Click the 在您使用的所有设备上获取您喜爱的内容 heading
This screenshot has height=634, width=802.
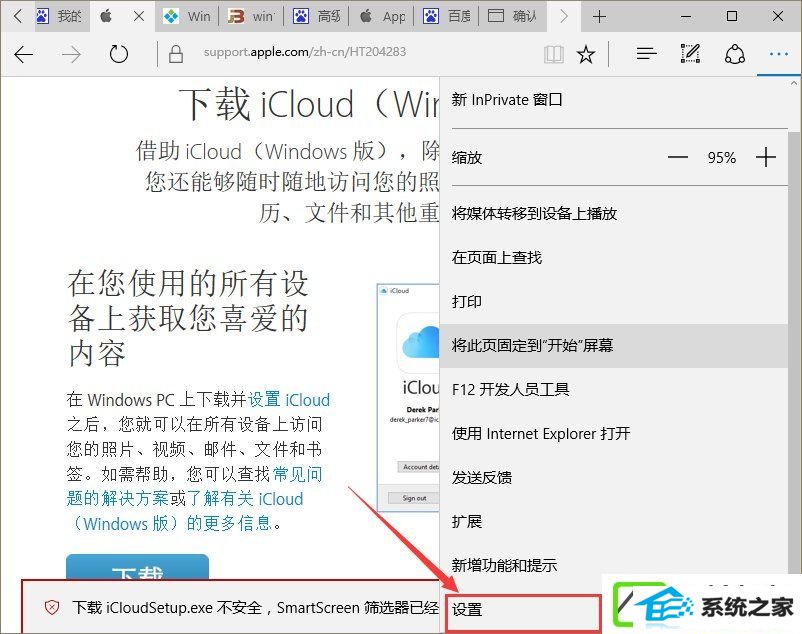pyautogui.click(x=188, y=318)
